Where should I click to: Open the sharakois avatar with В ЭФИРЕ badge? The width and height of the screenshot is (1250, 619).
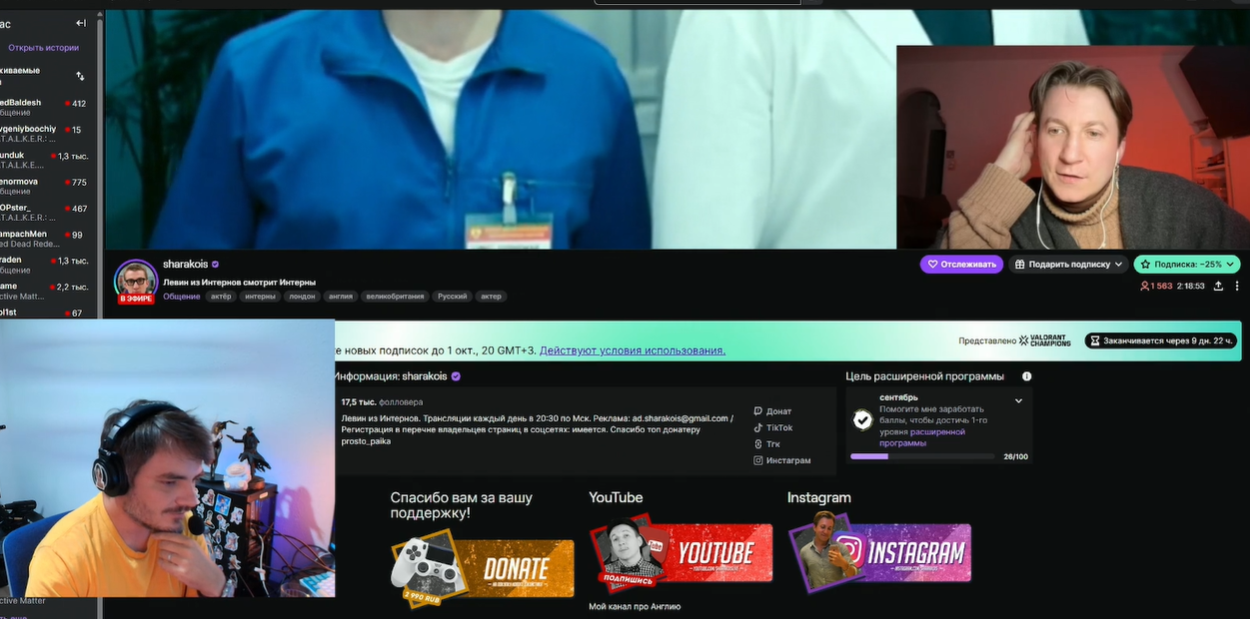pyautogui.click(x=136, y=281)
